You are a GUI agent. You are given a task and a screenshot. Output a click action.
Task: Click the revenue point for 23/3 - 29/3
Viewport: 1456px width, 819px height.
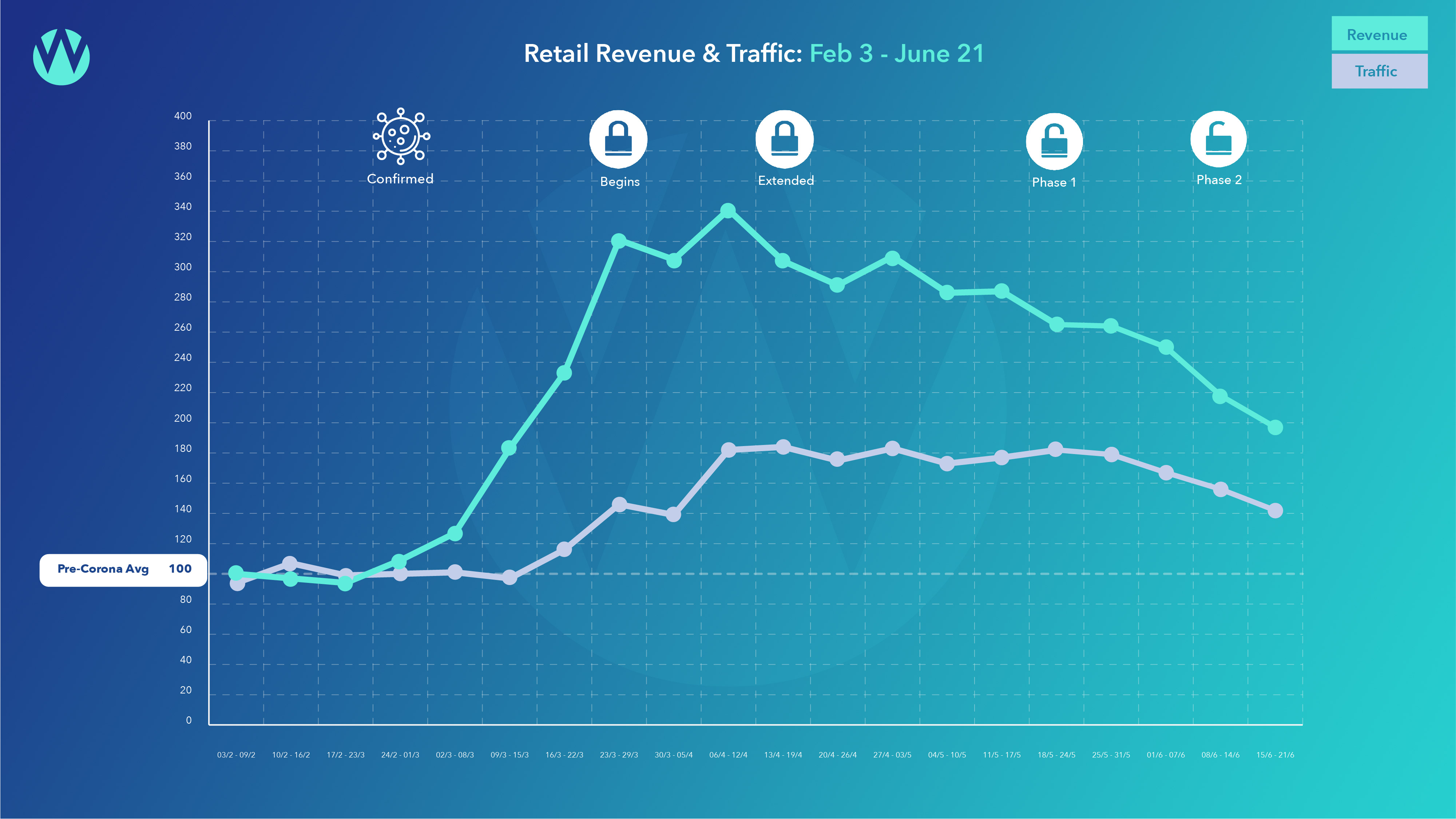pos(619,241)
